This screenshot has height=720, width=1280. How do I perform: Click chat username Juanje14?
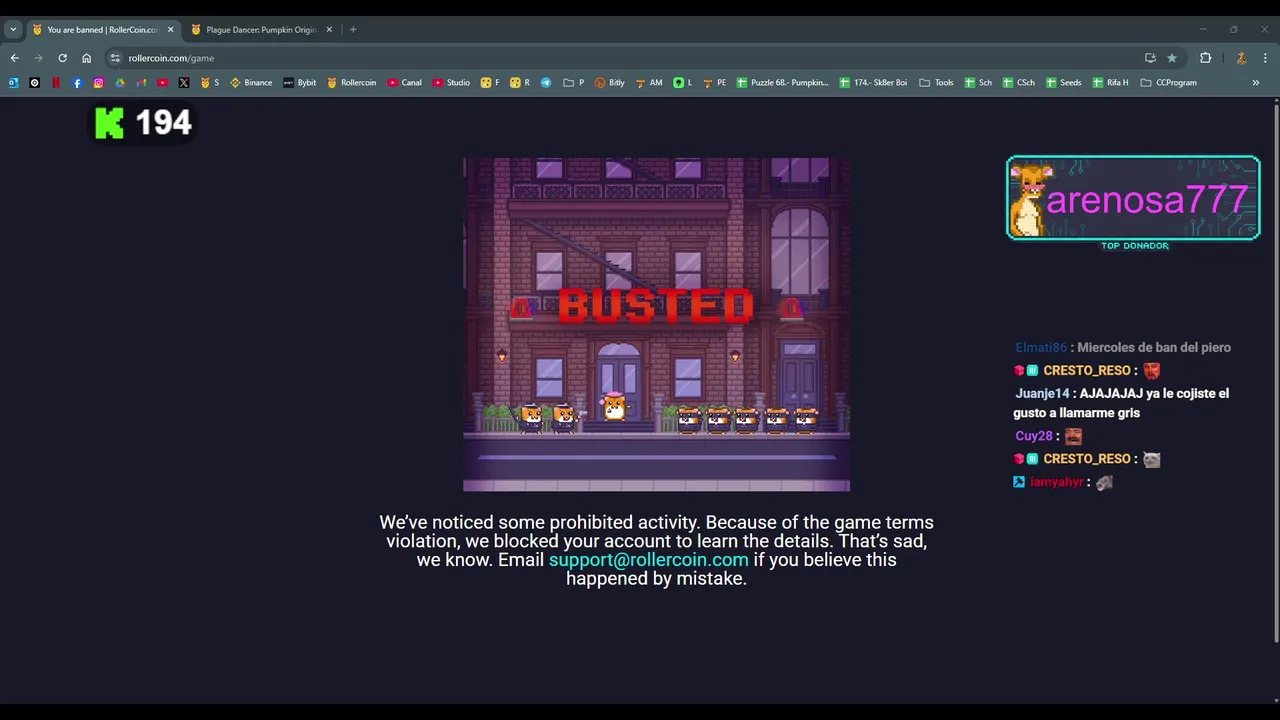(x=1042, y=393)
